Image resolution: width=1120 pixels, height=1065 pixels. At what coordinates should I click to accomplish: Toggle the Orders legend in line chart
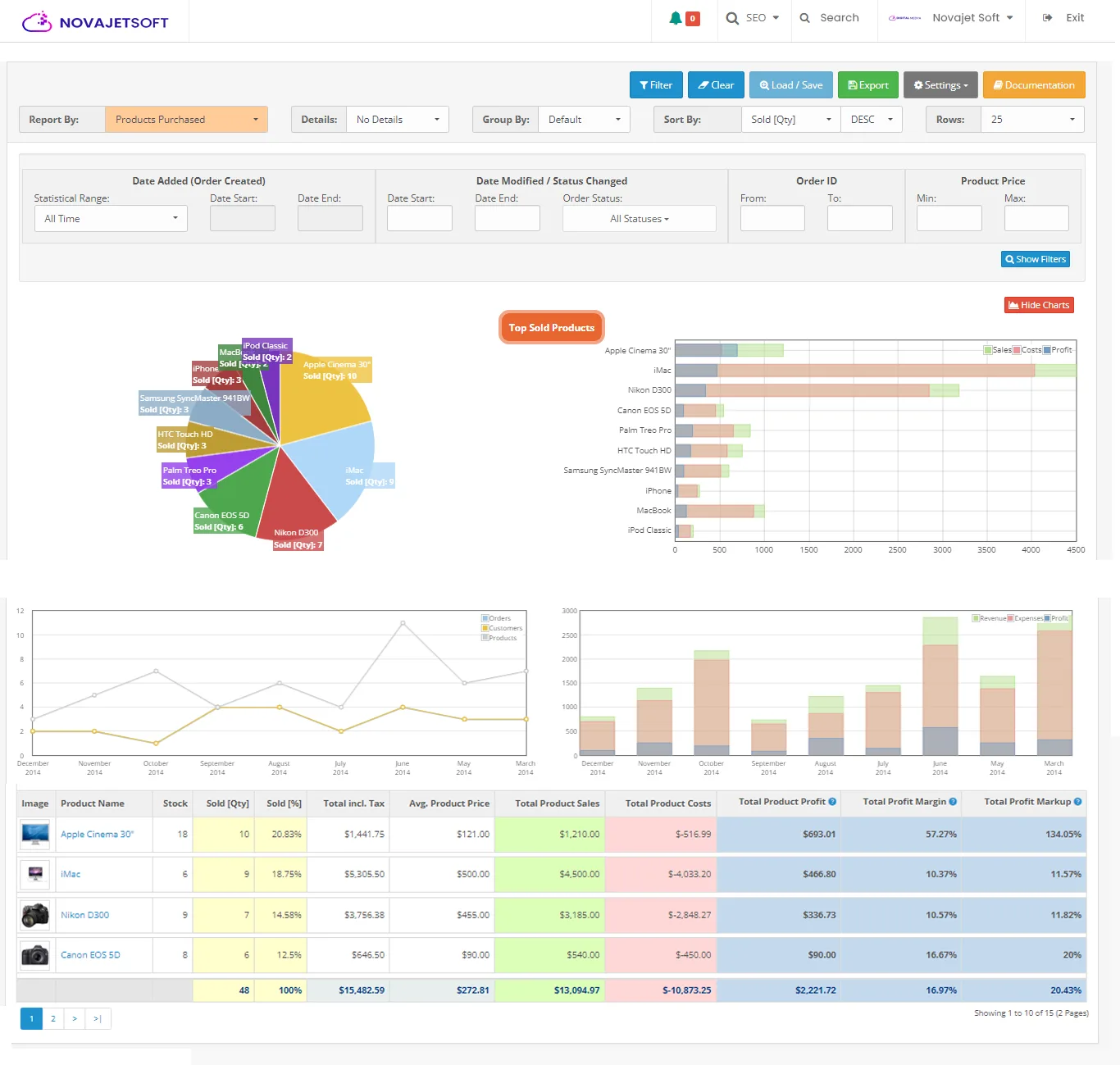pyautogui.click(x=496, y=618)
